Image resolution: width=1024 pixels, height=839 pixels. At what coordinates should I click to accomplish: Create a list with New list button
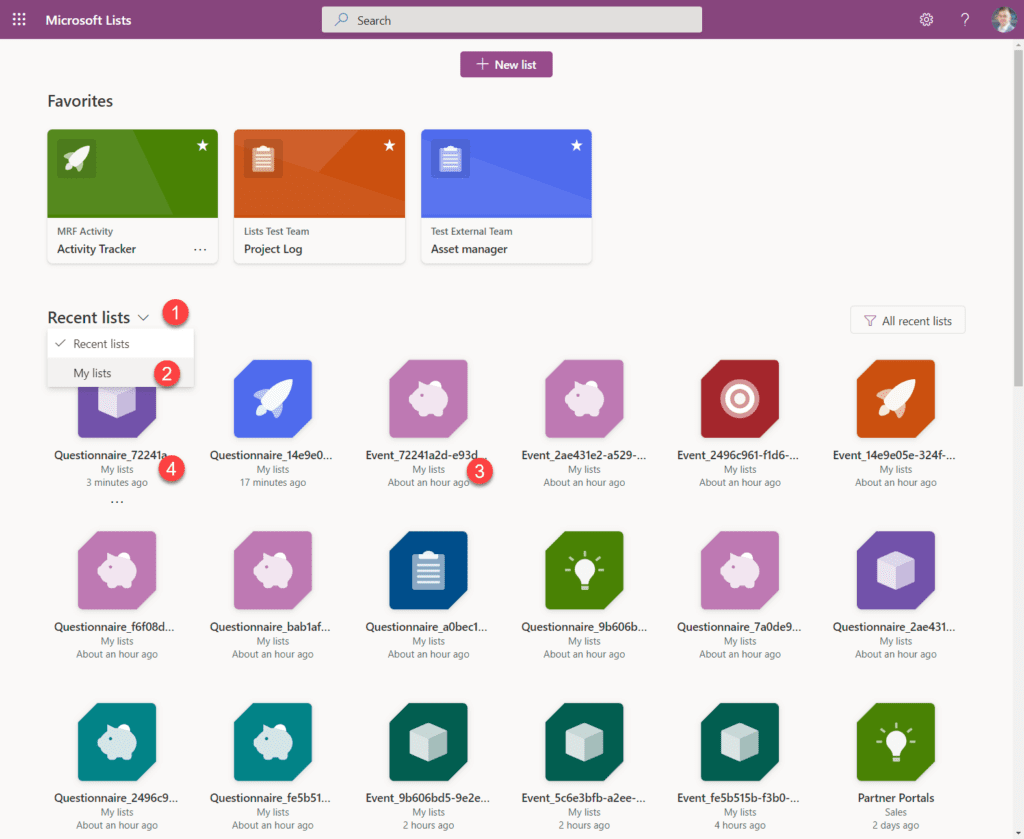[x=506, y=65]
